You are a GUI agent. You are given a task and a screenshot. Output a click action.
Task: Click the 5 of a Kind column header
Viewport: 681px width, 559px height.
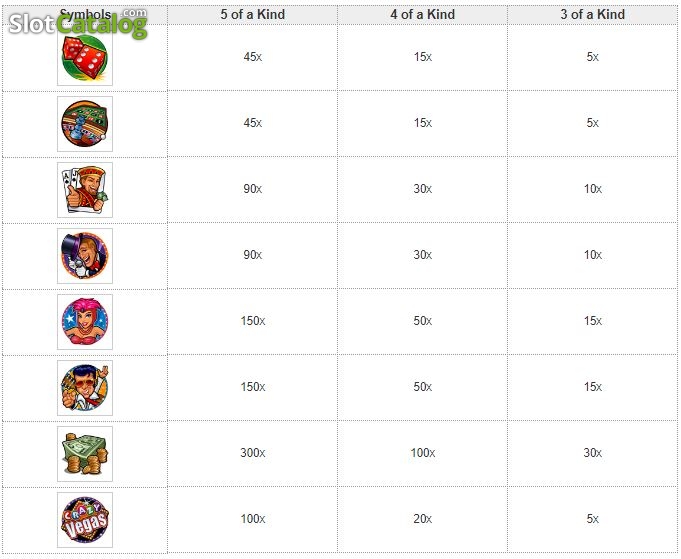click(253, 14)
